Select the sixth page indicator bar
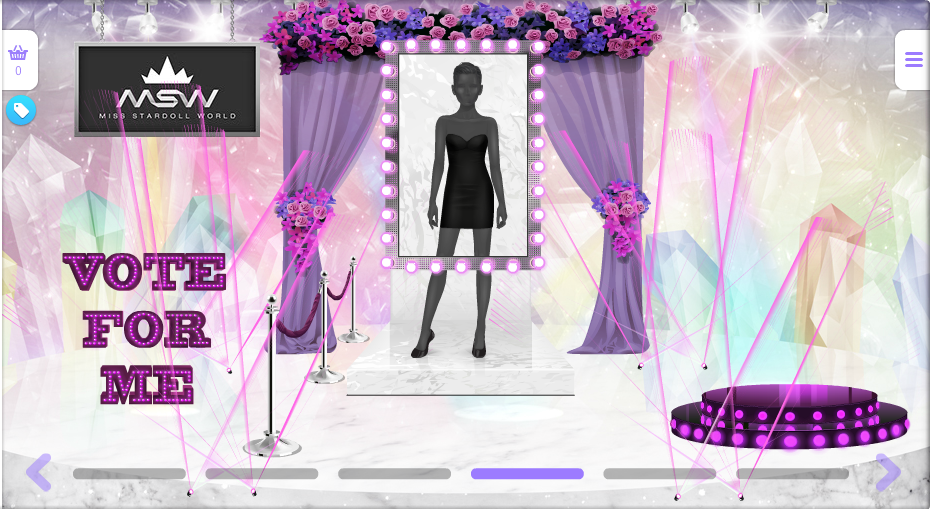This screenshot has width=933, height=509. pos(793,474)
